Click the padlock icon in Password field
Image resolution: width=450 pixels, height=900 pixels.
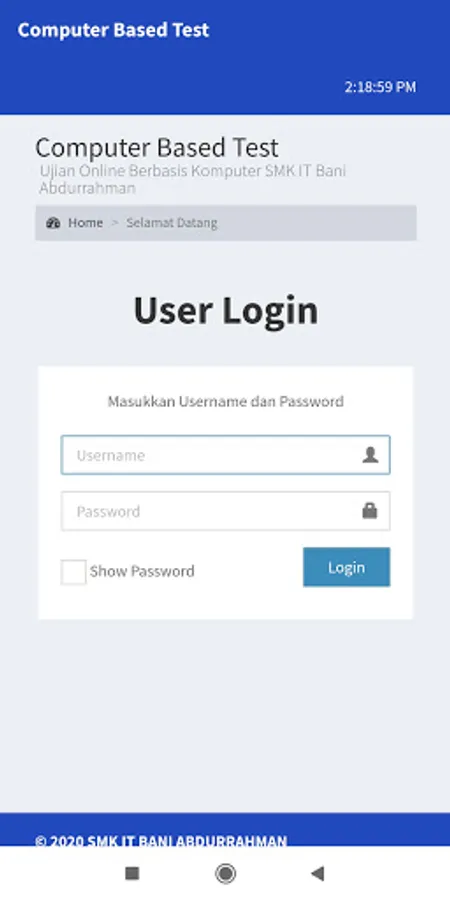coord(370,510)
